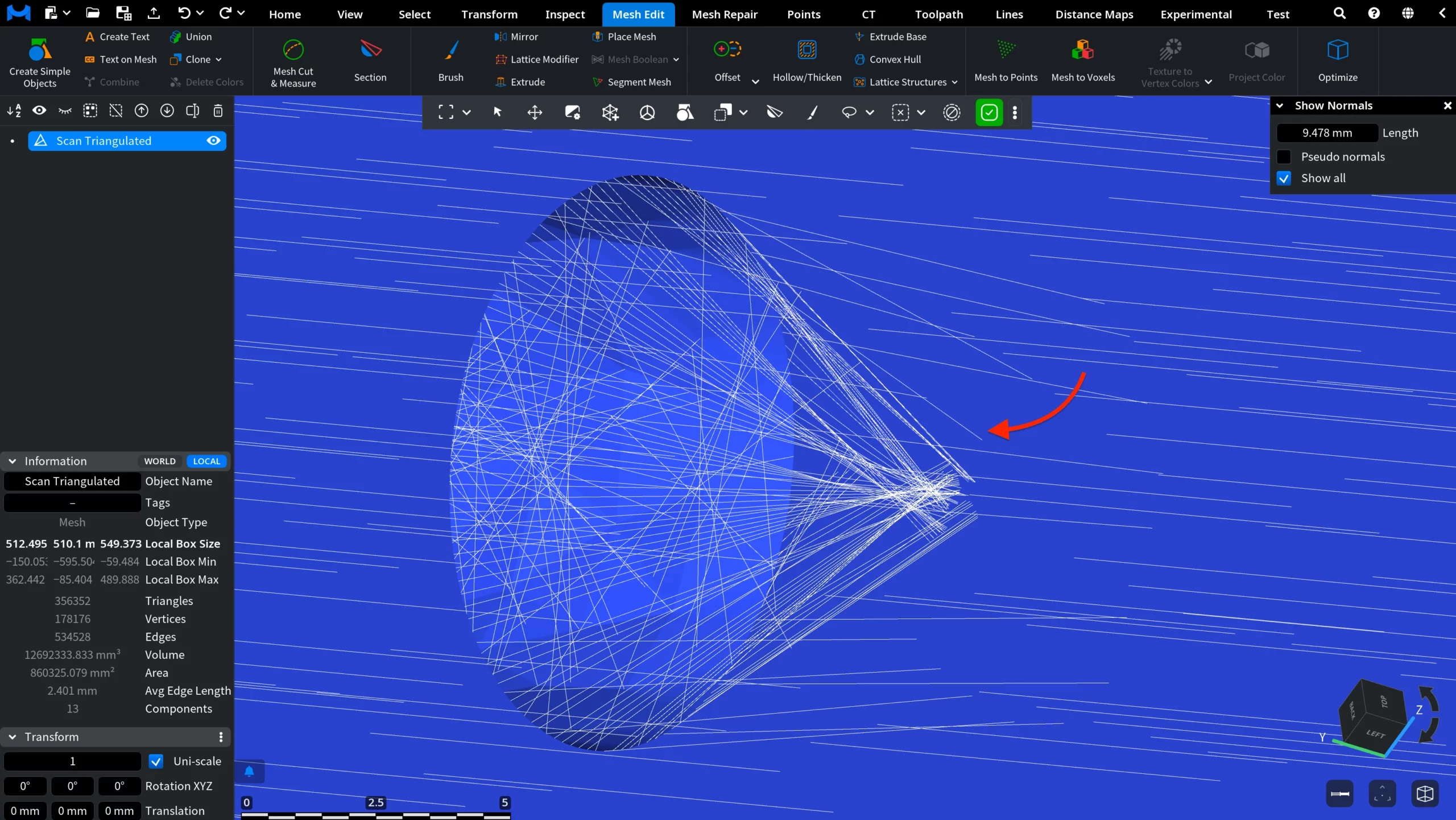Open the lasso selection dropdown arrow

coord(870,112)
